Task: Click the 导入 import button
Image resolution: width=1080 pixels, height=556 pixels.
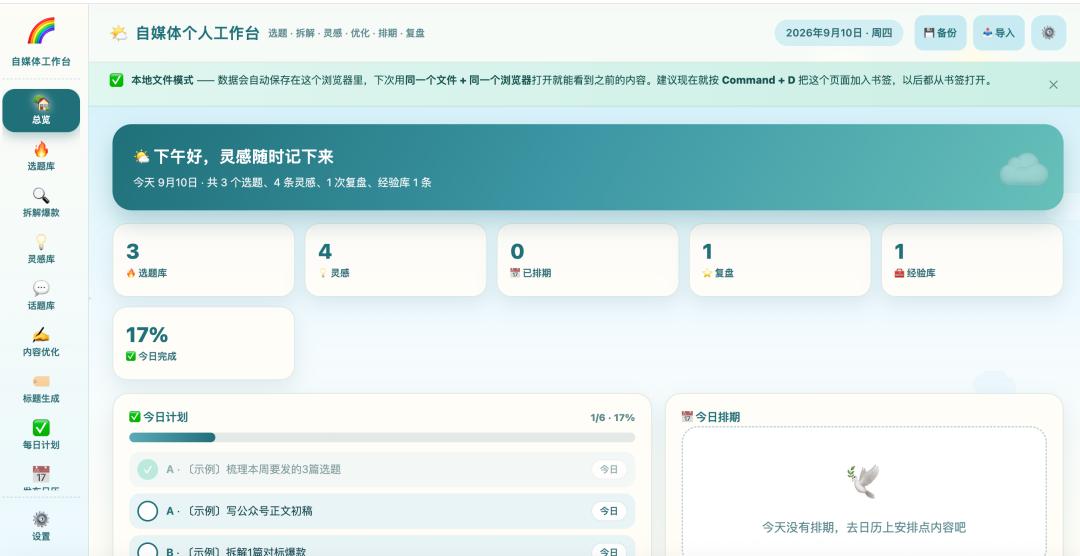Action: [999, 32]
